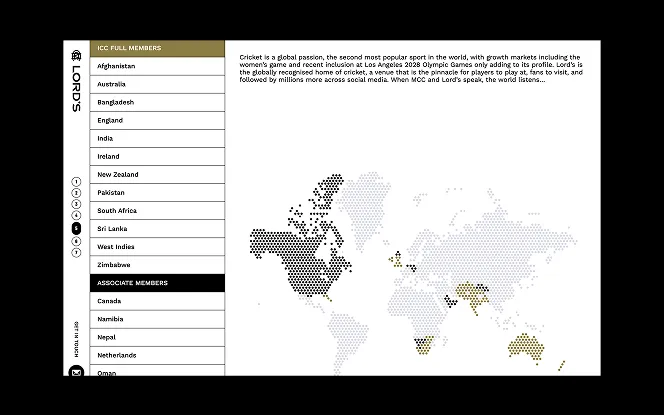Click the gold Australia region on map
The image size is (664, 415).
pos(526,346)
